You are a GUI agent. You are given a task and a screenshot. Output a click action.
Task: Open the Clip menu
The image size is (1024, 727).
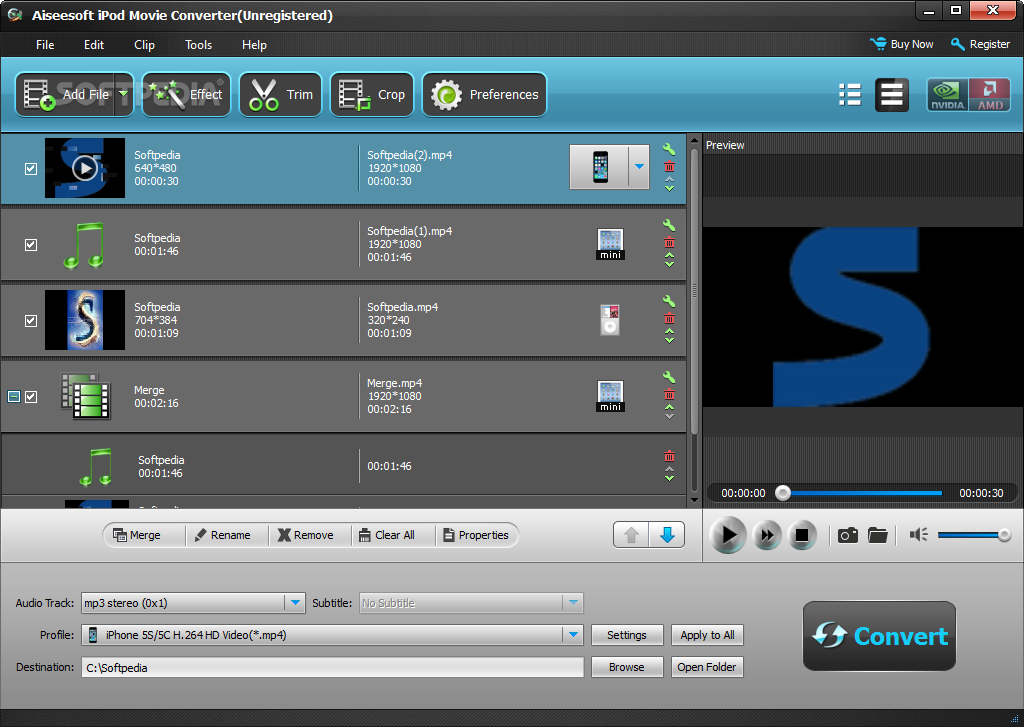click(144, 44)
